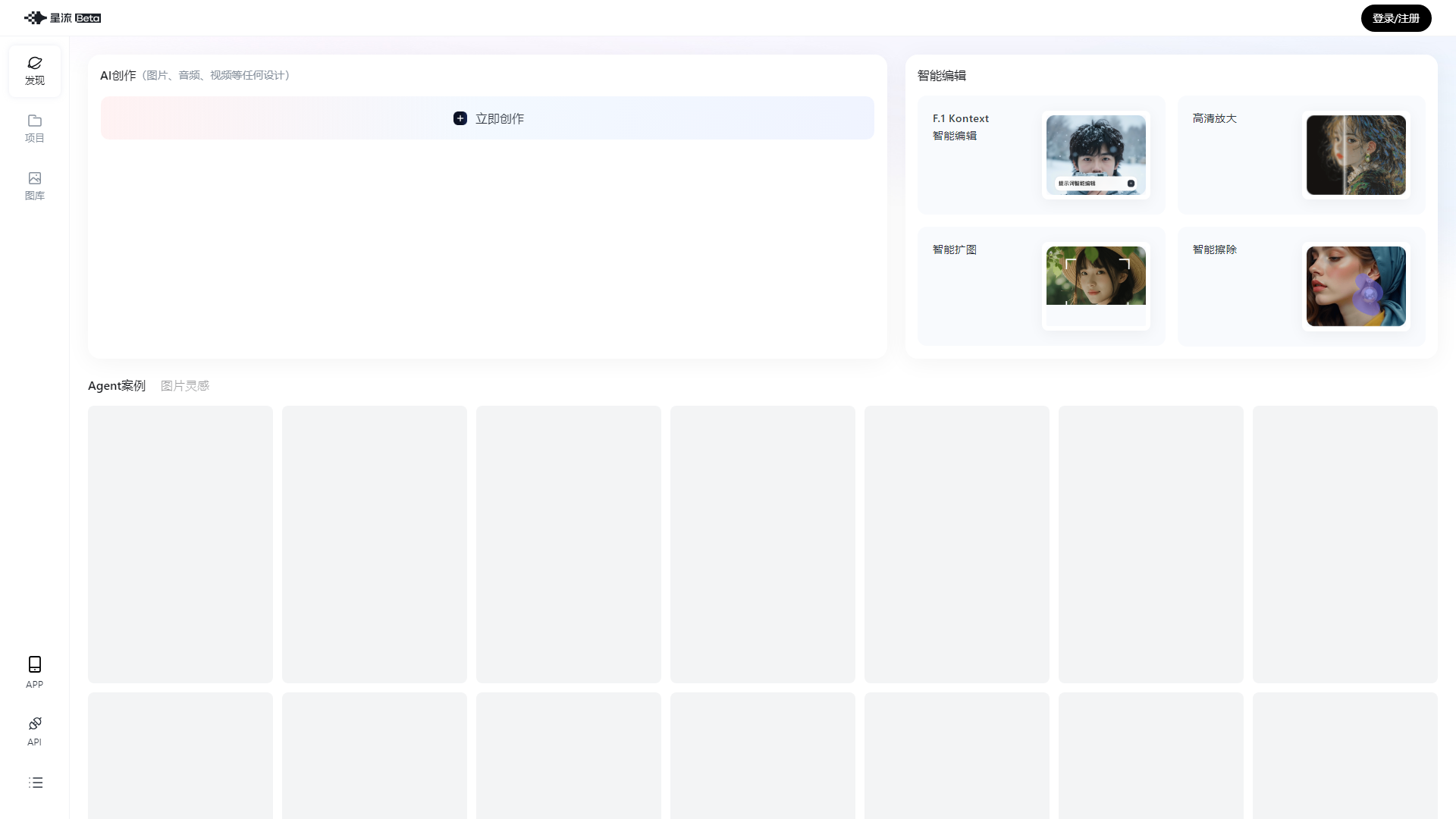
Task: Click the 发现 planet icon in sidebar
Action: (35, 64)
